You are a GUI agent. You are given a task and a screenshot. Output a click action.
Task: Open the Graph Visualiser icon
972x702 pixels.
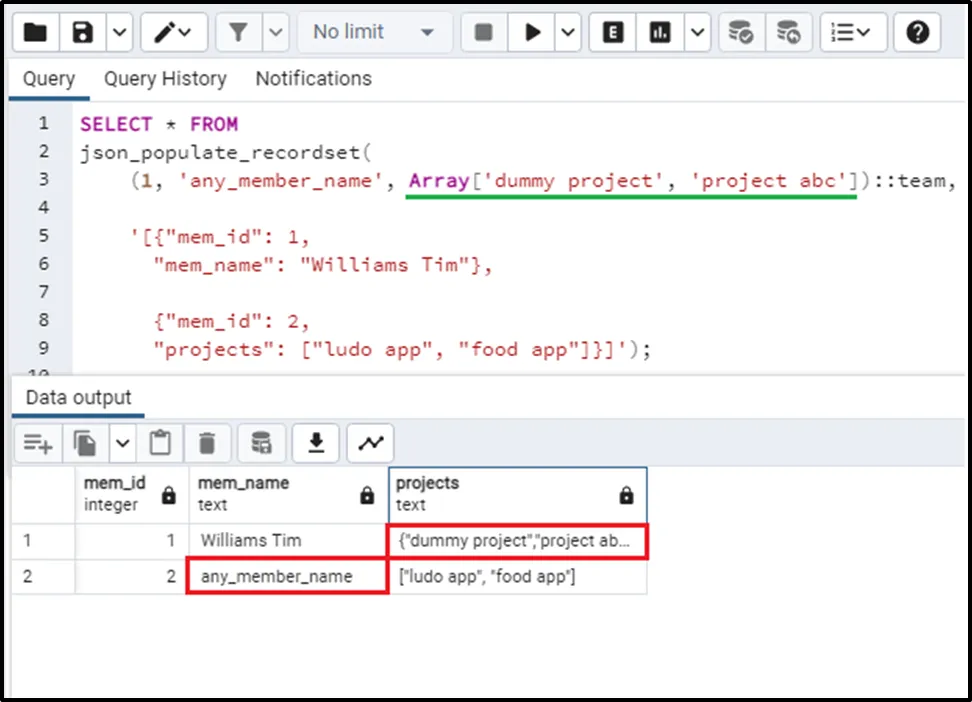click(370, 442)
